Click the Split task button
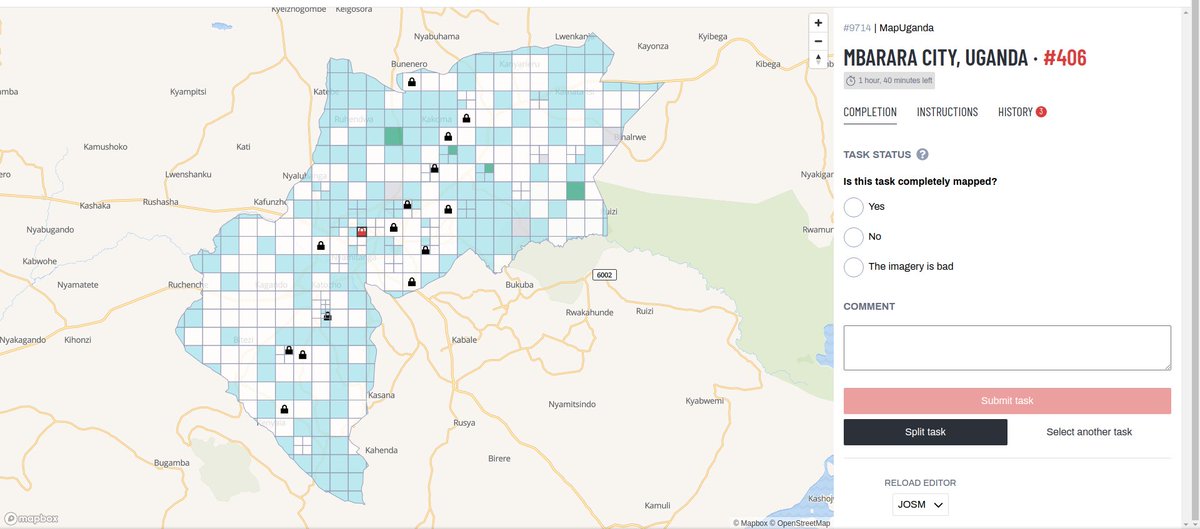The image size is (1200, 529). [925, 432]
